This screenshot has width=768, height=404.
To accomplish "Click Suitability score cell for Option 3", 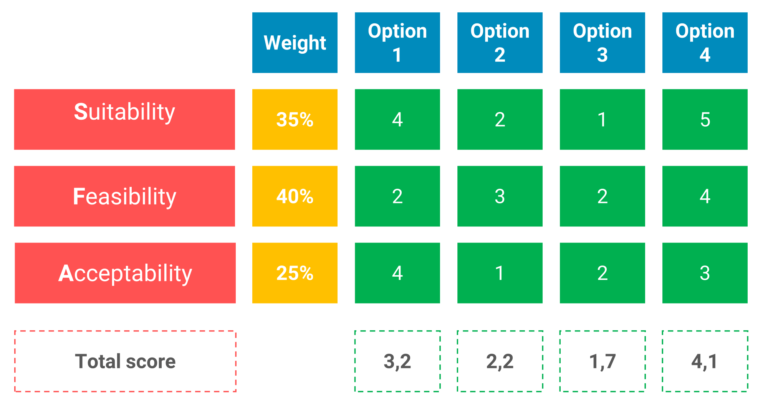I will pos(602,119).
